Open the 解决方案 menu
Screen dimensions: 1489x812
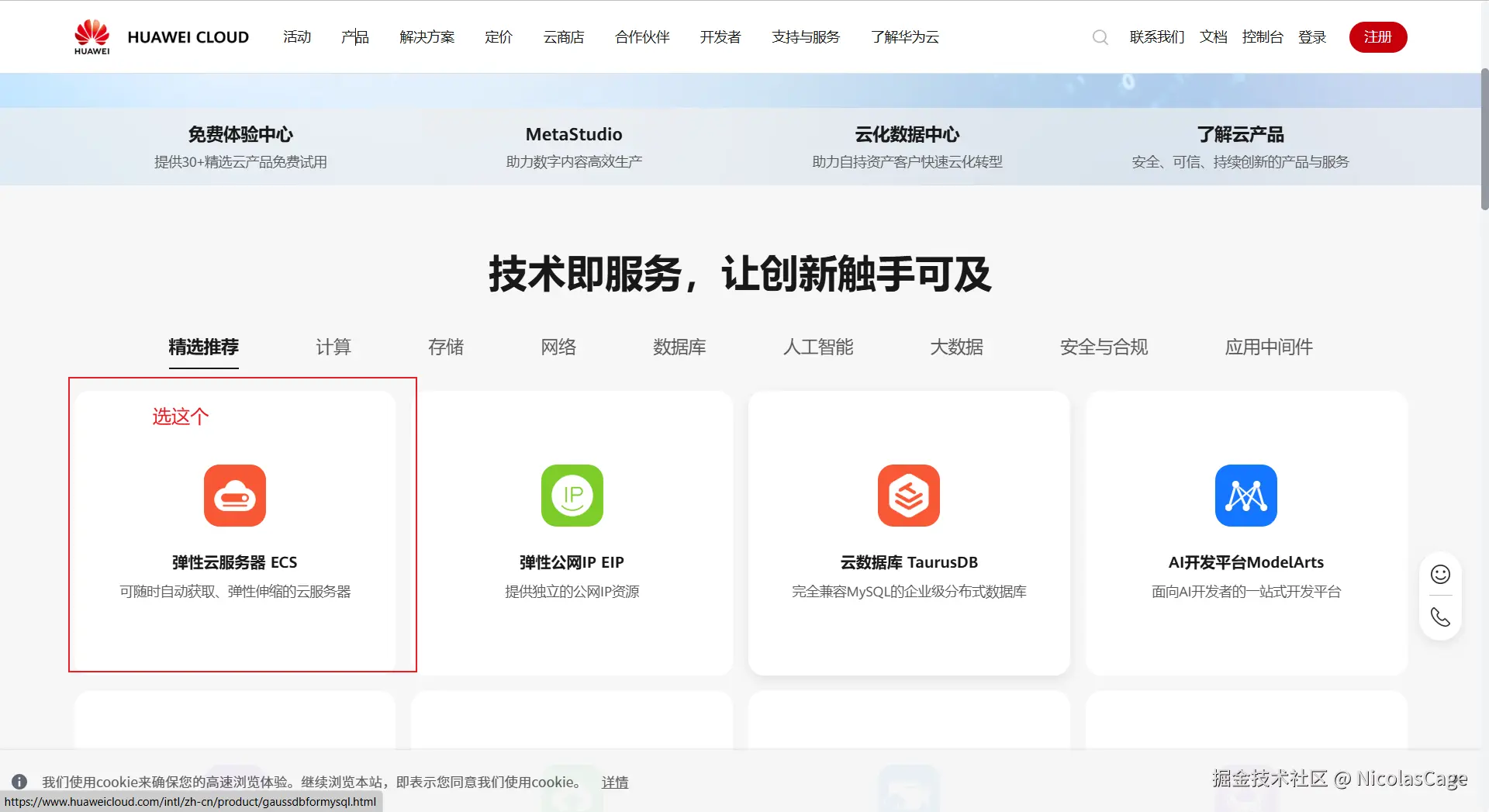click(427, 37)
